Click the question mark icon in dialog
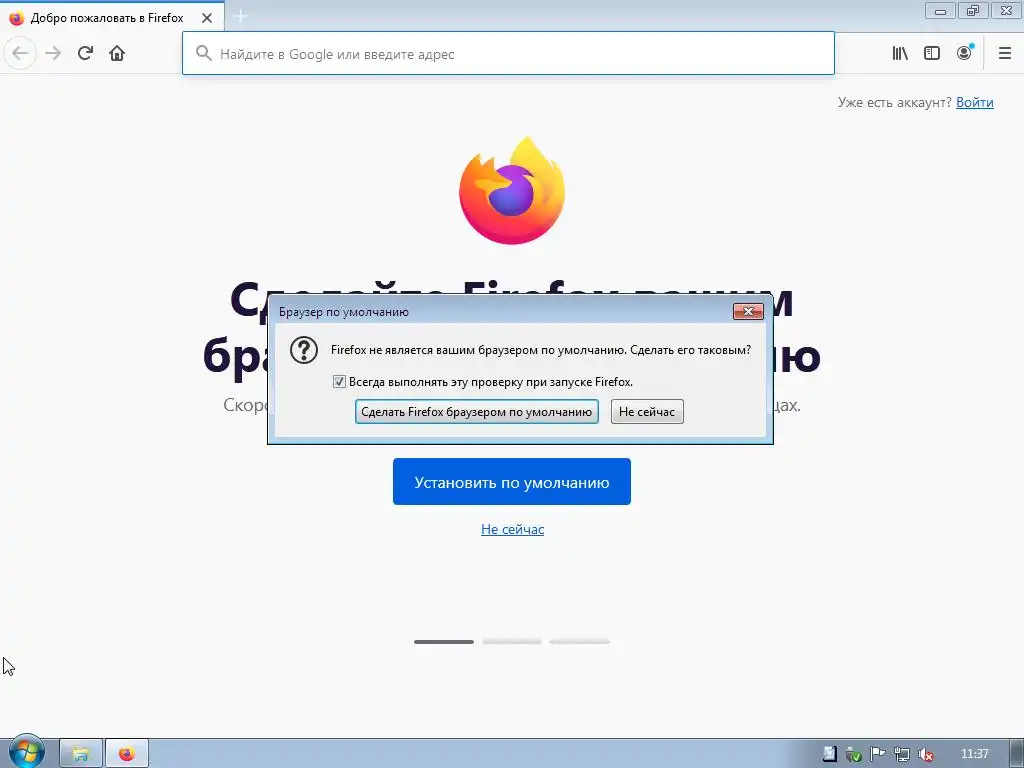 (x=304, y=351)
